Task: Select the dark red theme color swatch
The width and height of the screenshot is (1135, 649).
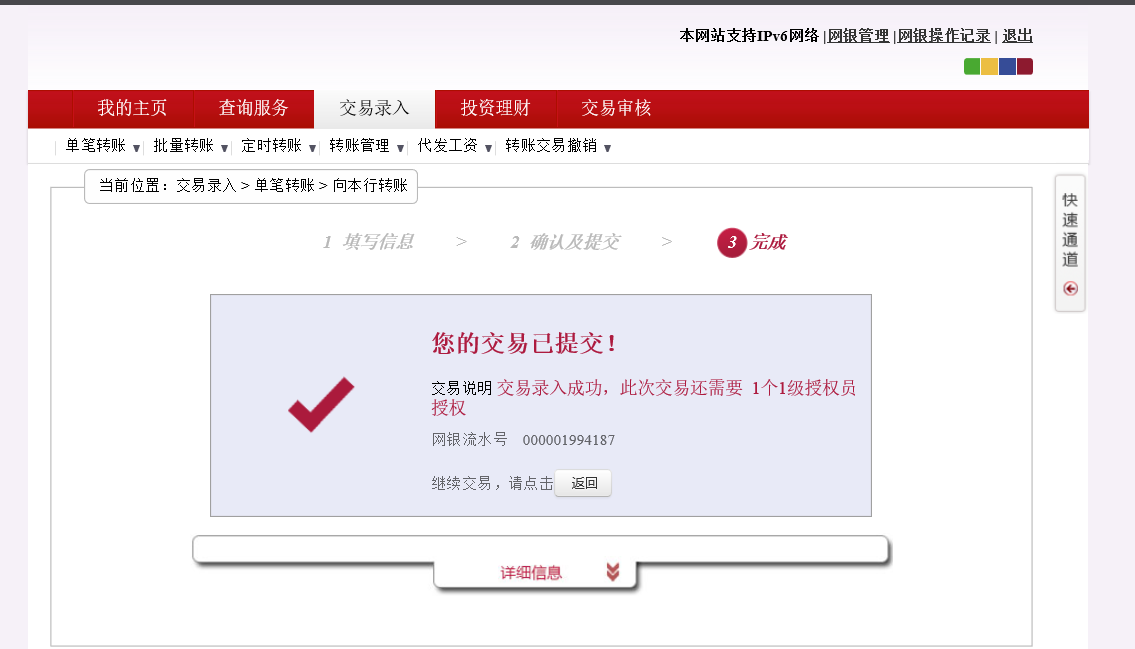Action: coord(1024,67)
